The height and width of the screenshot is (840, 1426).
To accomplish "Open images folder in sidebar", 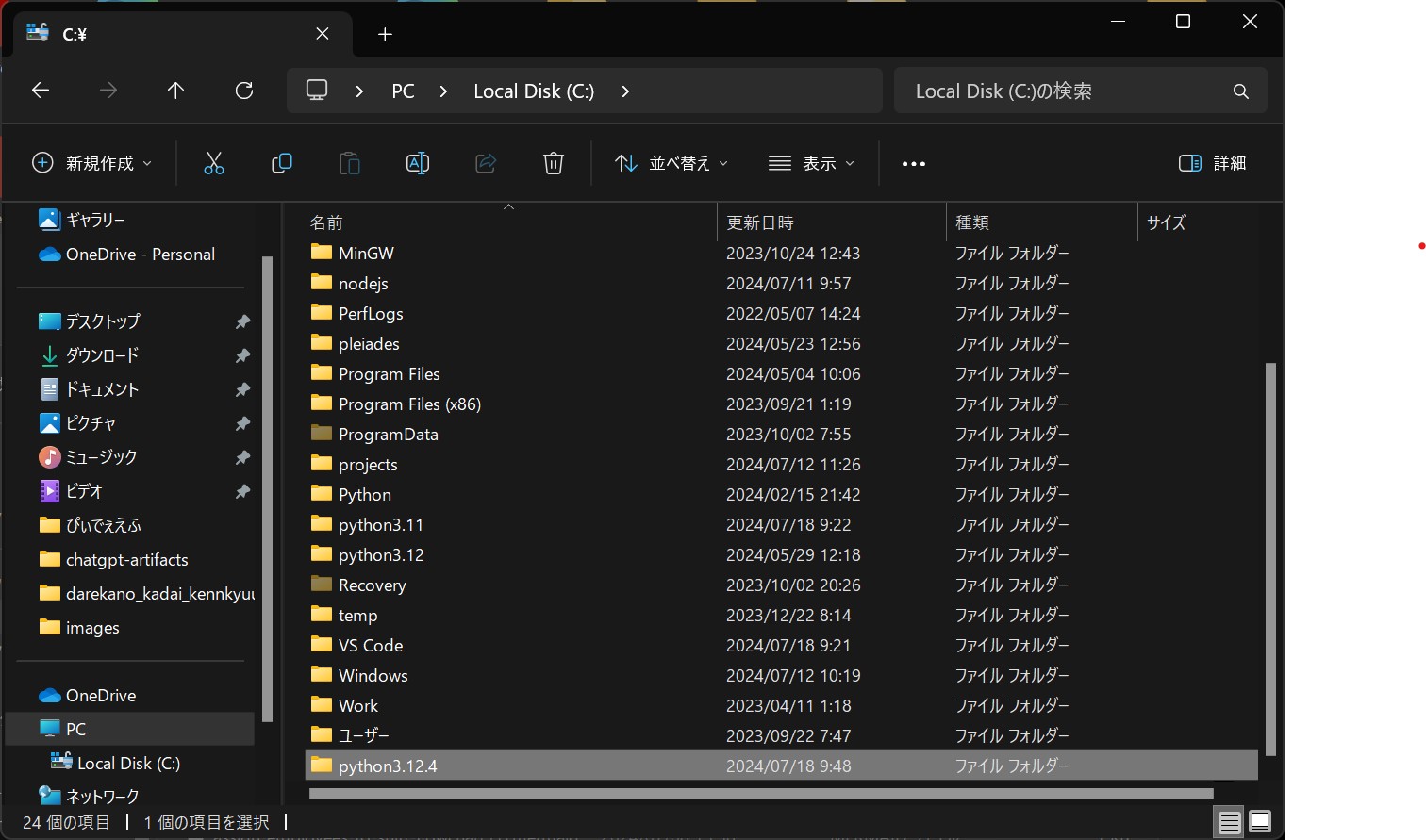I will [92, 628].
